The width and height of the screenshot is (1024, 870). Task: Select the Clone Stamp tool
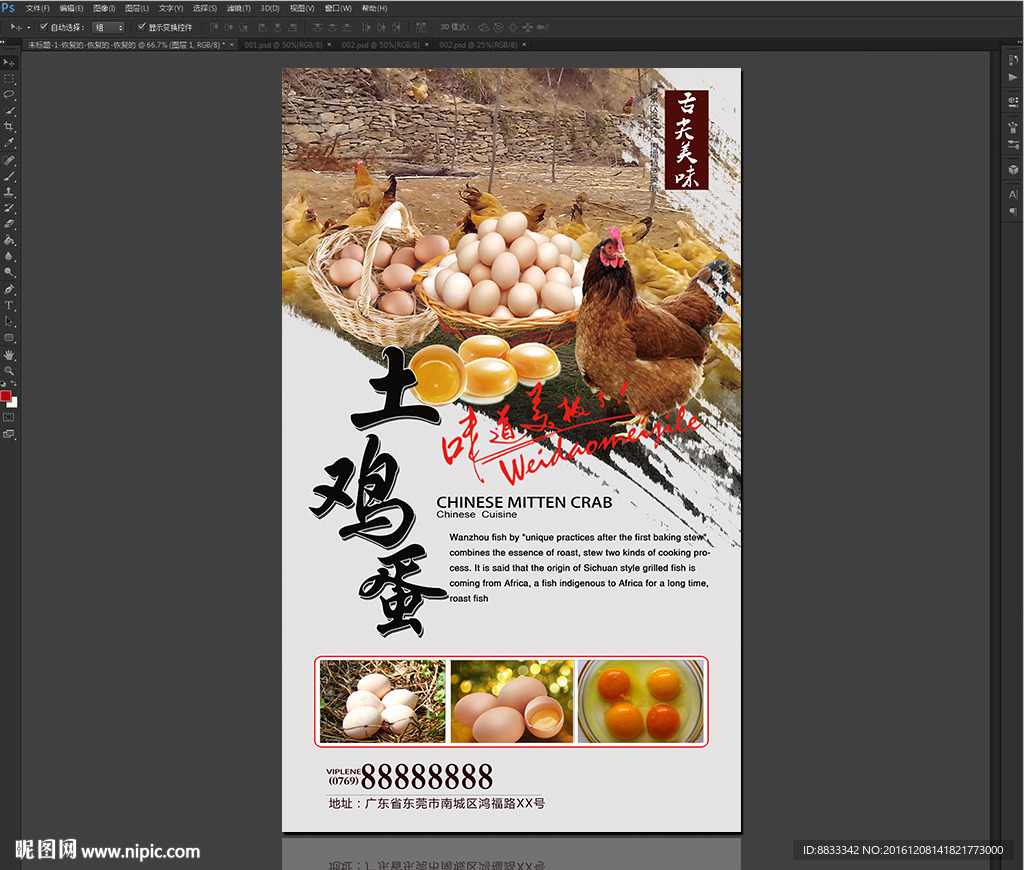9,192
